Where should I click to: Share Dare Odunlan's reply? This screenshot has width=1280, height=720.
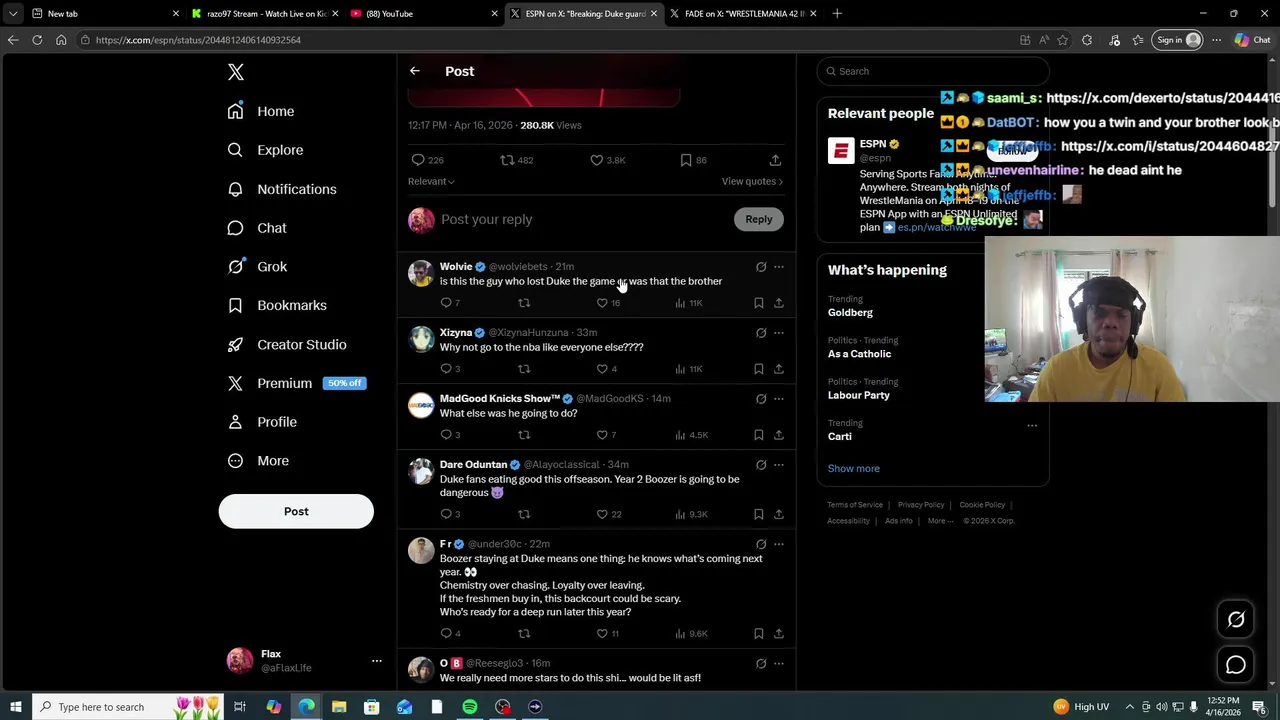click(779, 514)
